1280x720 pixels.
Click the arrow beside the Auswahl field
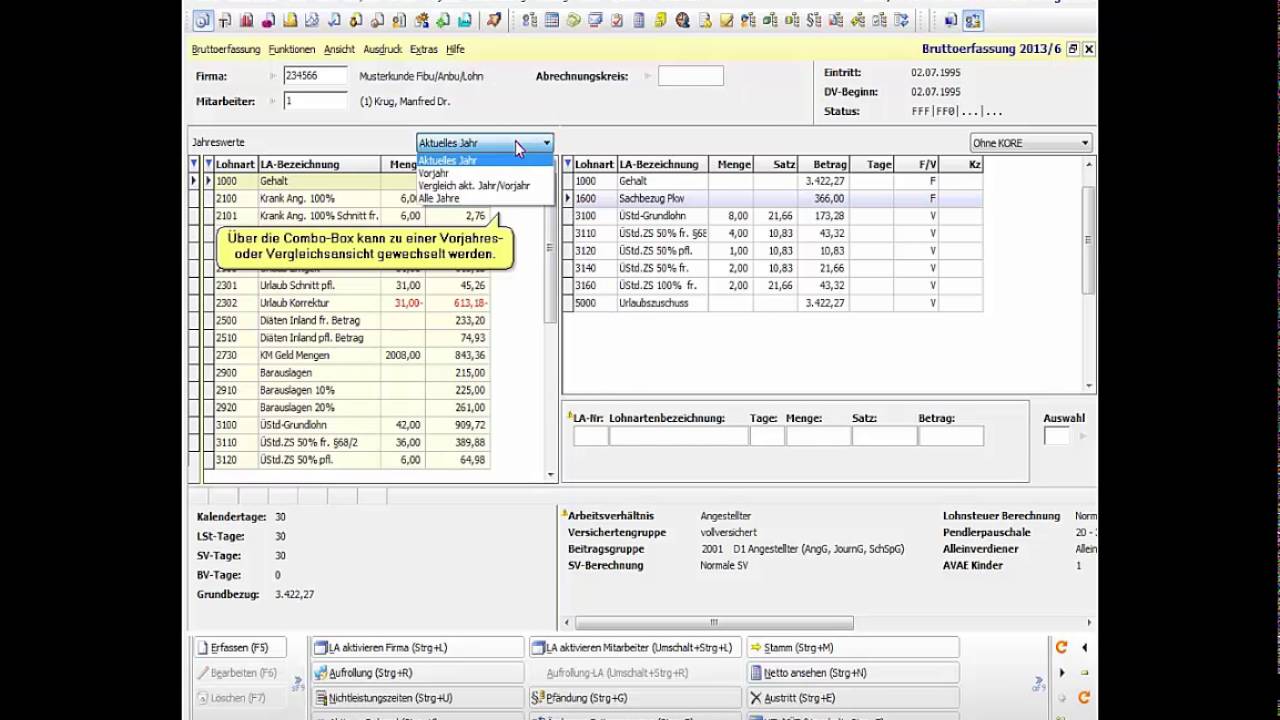(1082, 436)
